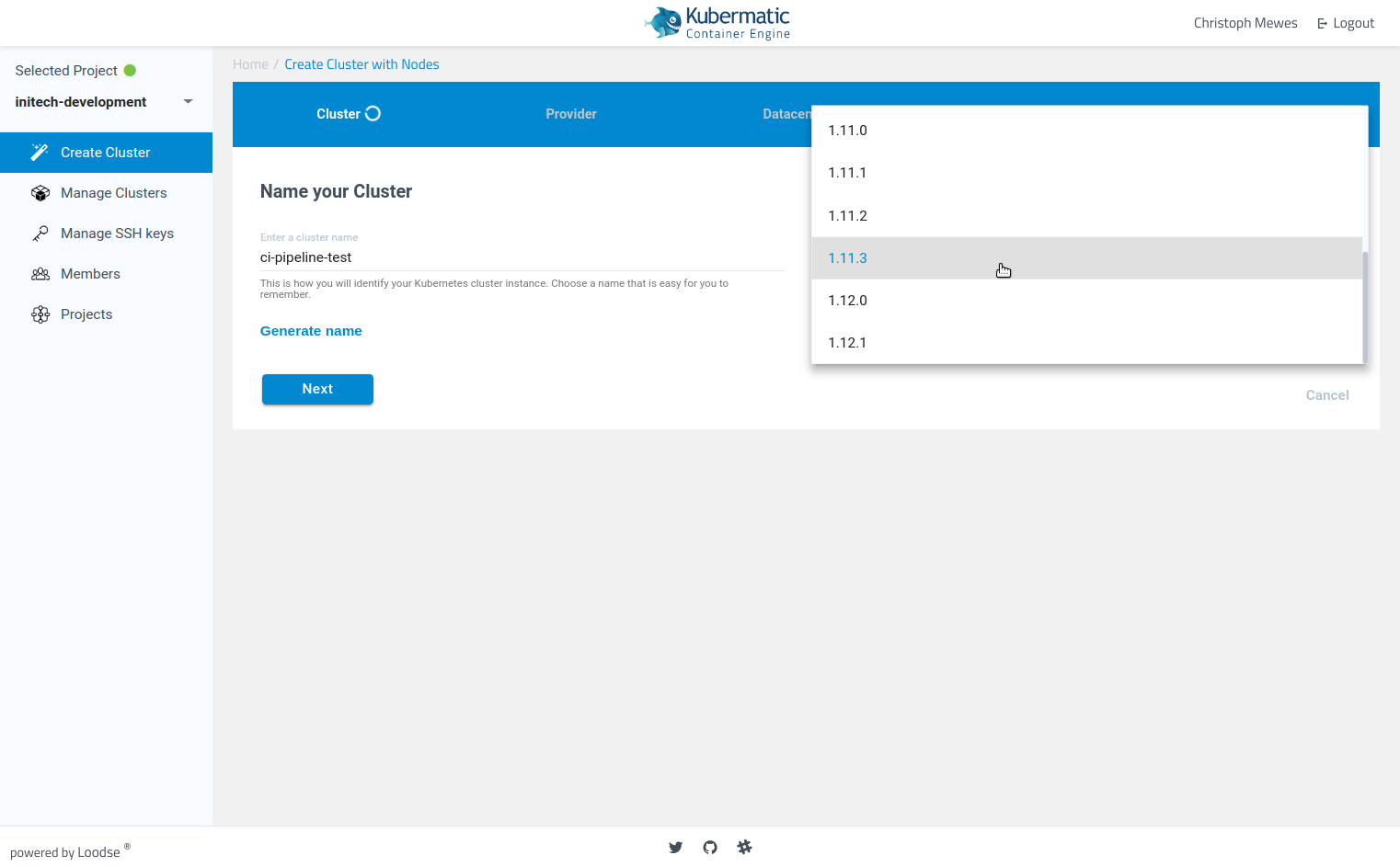
Task: Click the Cluster step spinner icon
Action: tap(373, 114)
